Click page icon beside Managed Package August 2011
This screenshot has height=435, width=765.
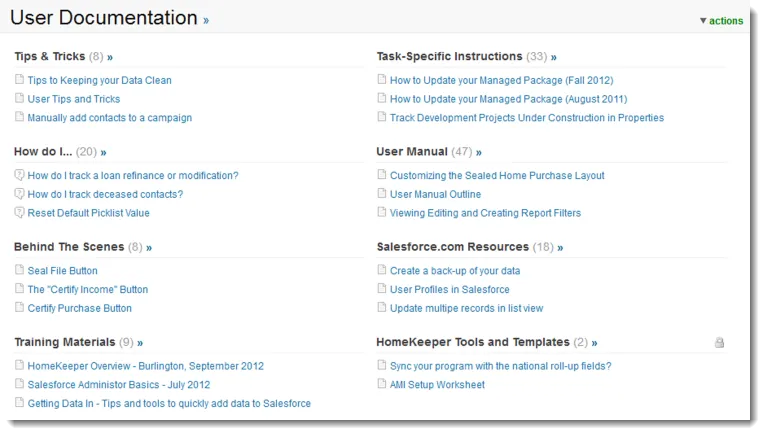coord(382,98)
